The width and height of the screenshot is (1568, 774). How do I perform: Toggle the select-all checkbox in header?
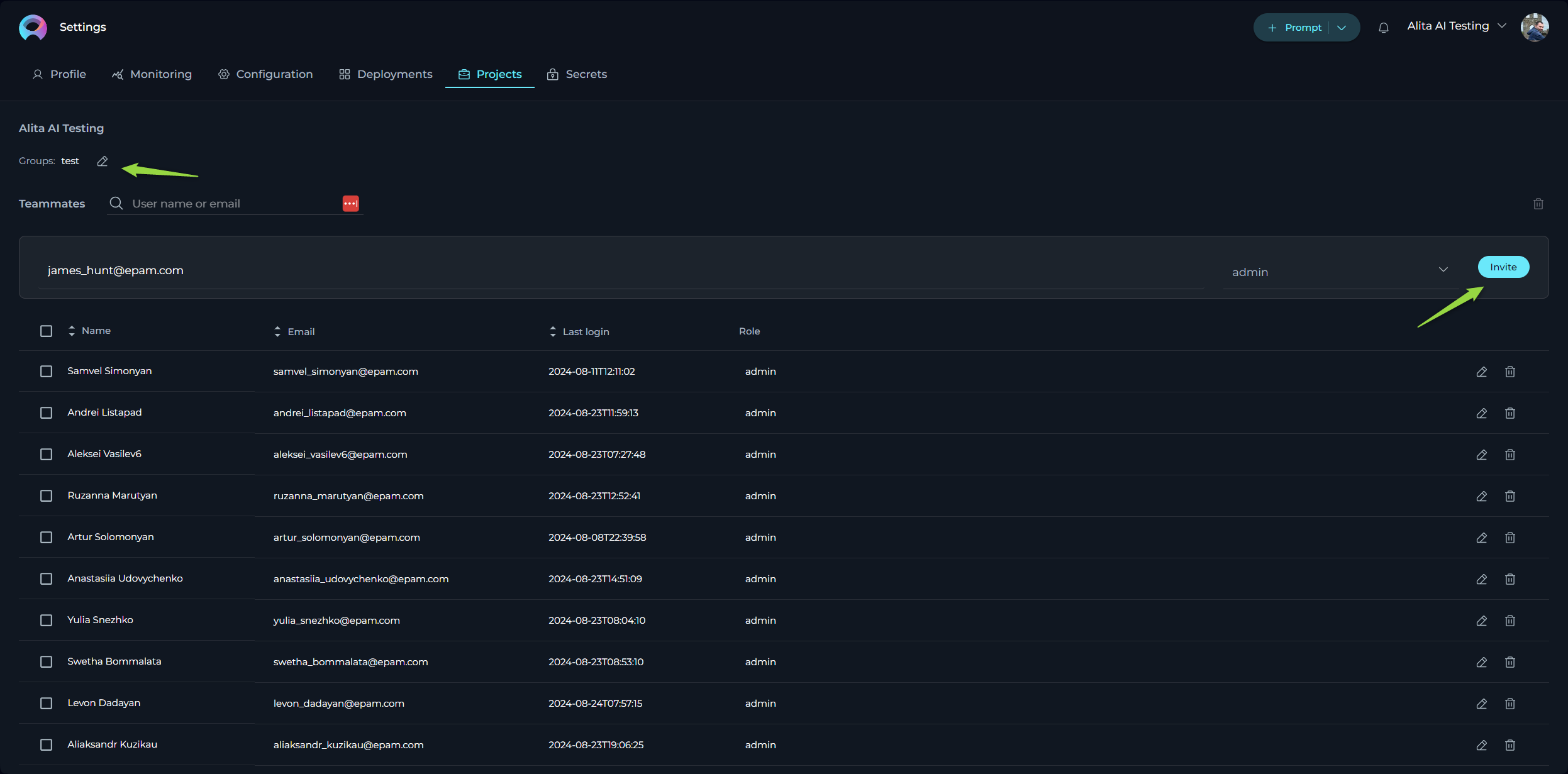[x=46, y=331]
